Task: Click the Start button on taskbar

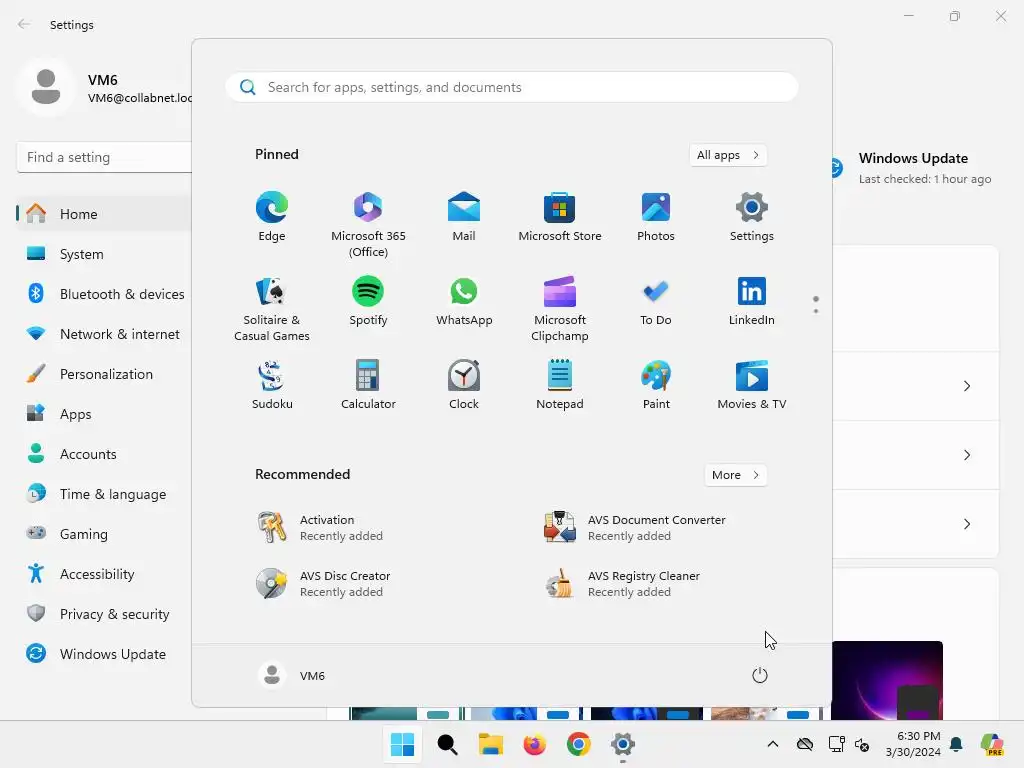Action: tap(402, 744)
